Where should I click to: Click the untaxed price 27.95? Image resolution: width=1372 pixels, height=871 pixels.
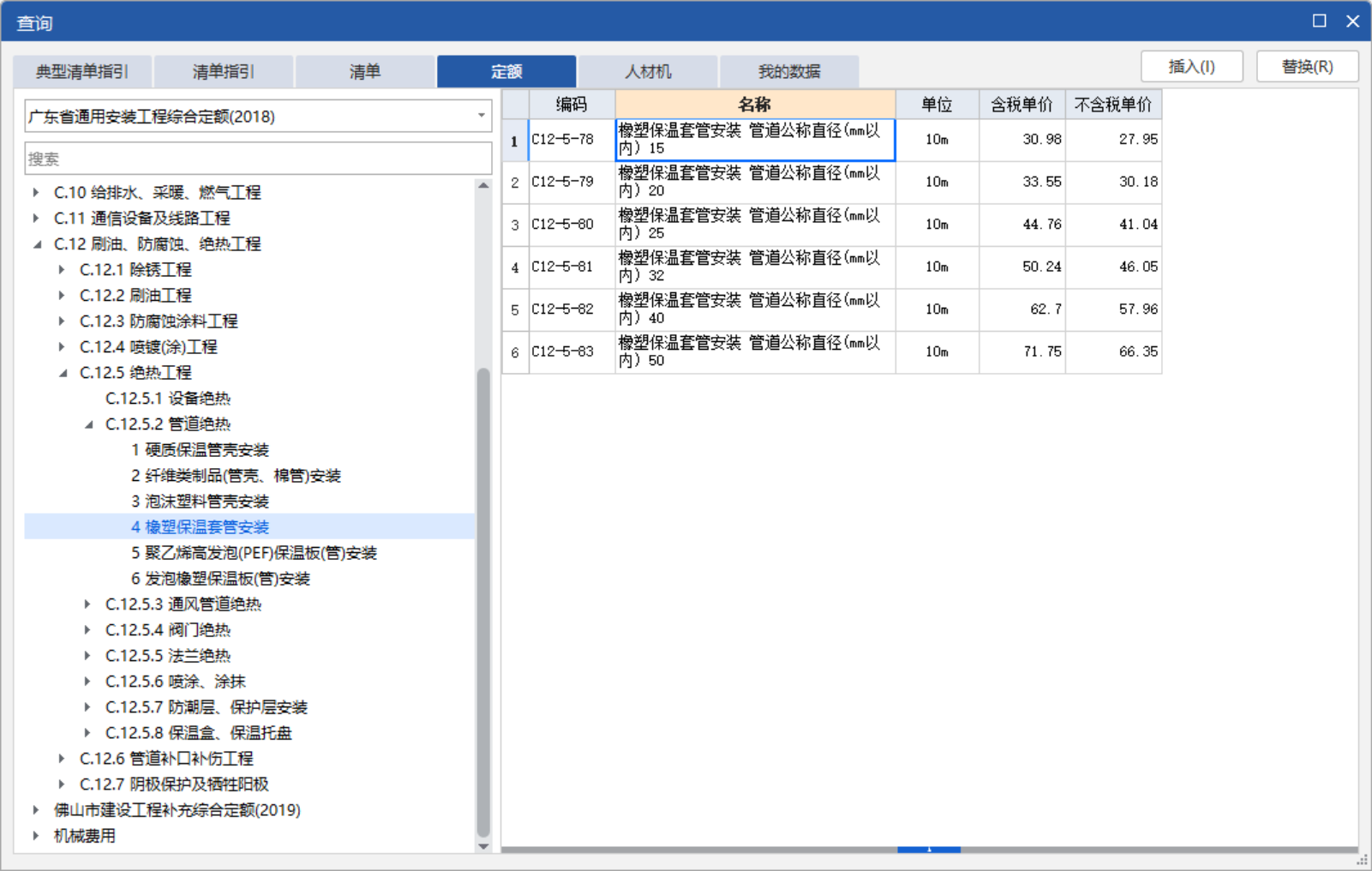pyautogui.click(x=1138, y=139)
